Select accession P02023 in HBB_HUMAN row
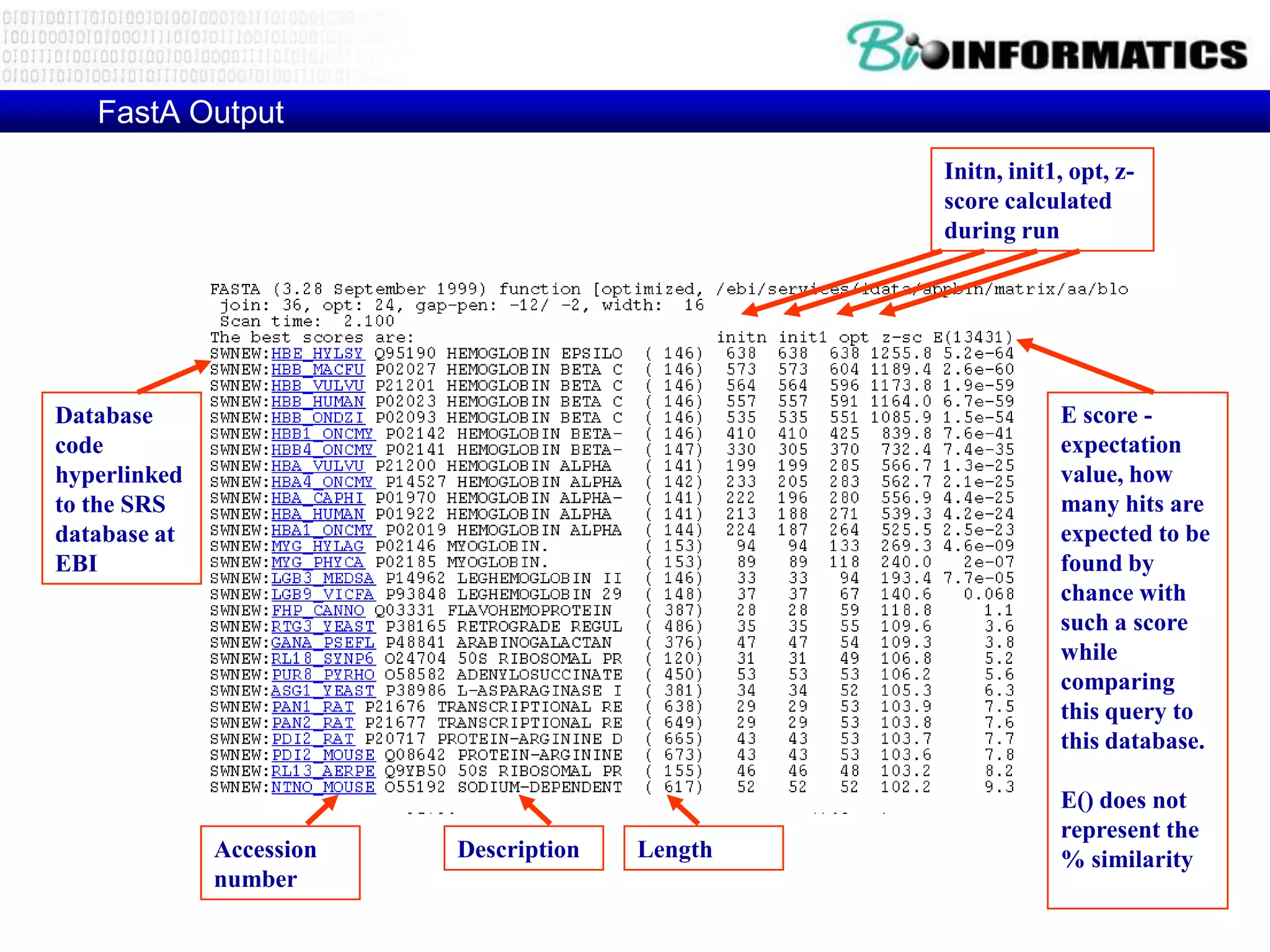 [x=404, y=402]
